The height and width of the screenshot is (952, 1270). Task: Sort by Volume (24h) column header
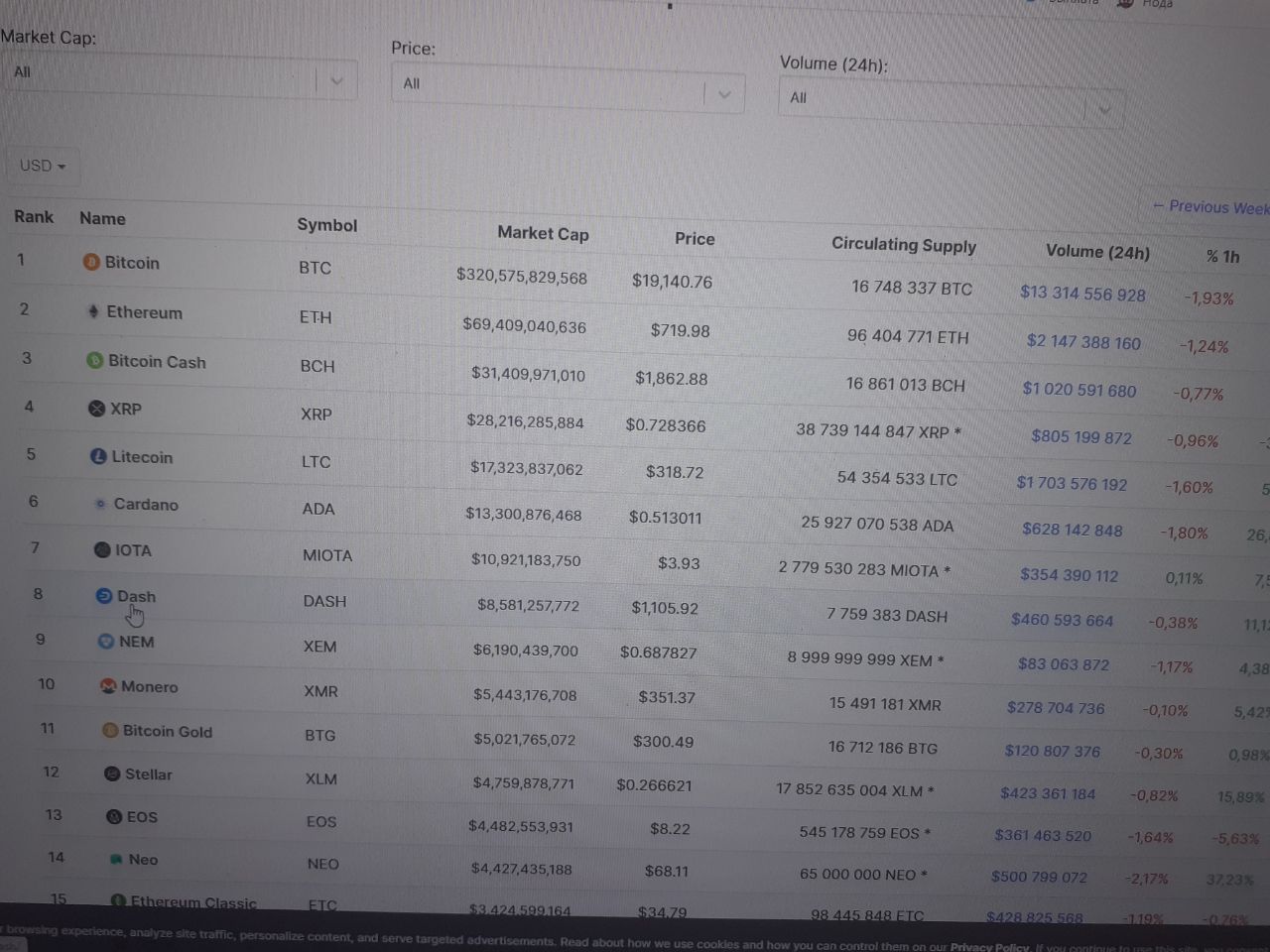click(x=1097, y=251)
